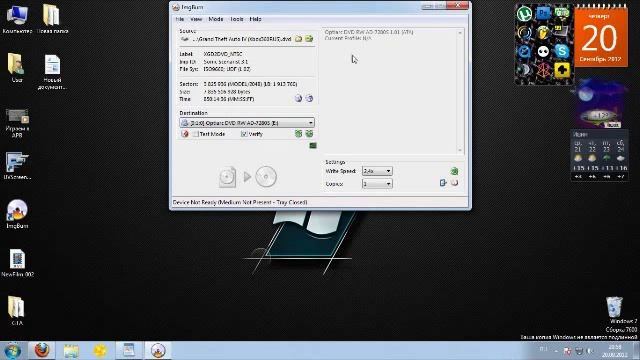Select the Компьютер desktop icon
This screenshot has width=640, height=360.
[x=17, y=19]
